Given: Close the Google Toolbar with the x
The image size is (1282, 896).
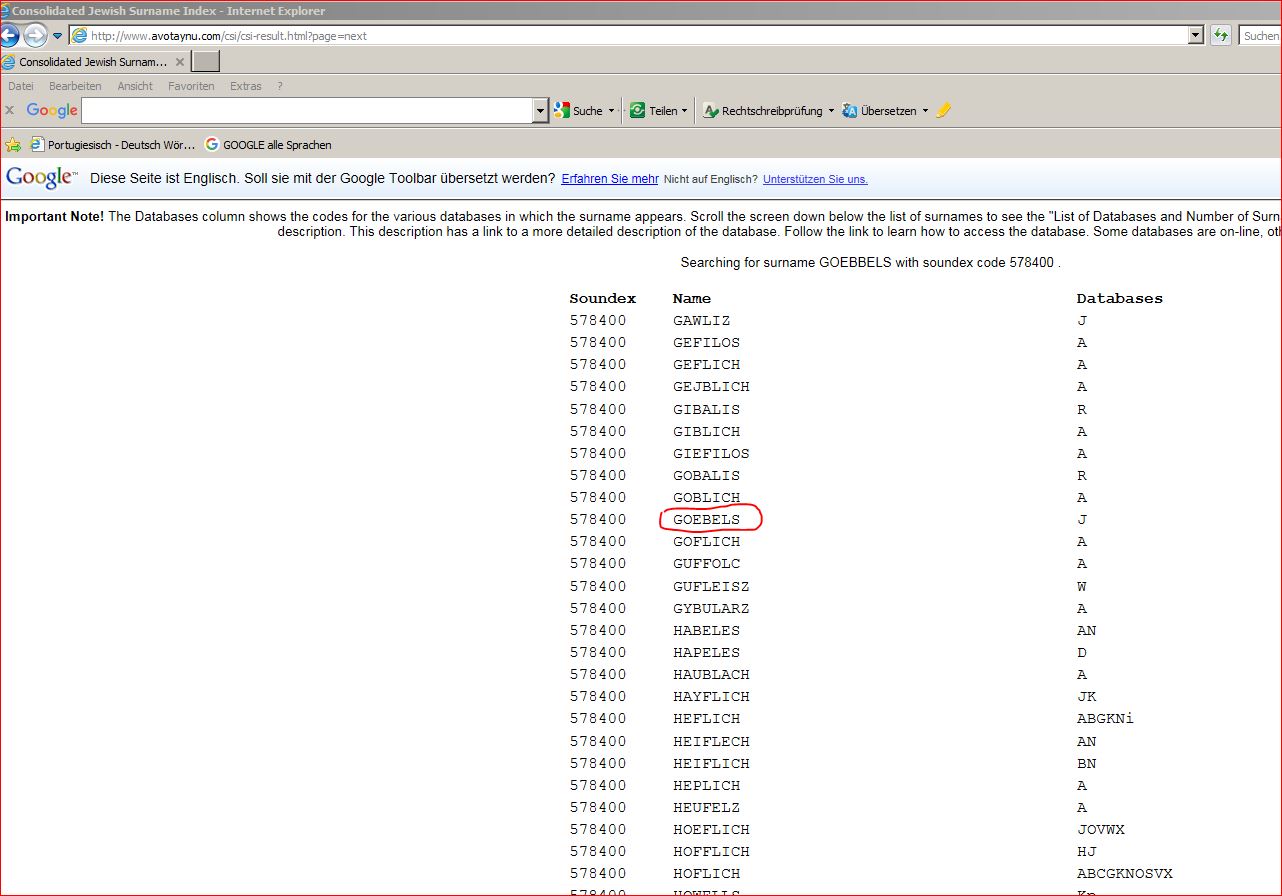Looking at the screenshot, I should click(9, 110).
